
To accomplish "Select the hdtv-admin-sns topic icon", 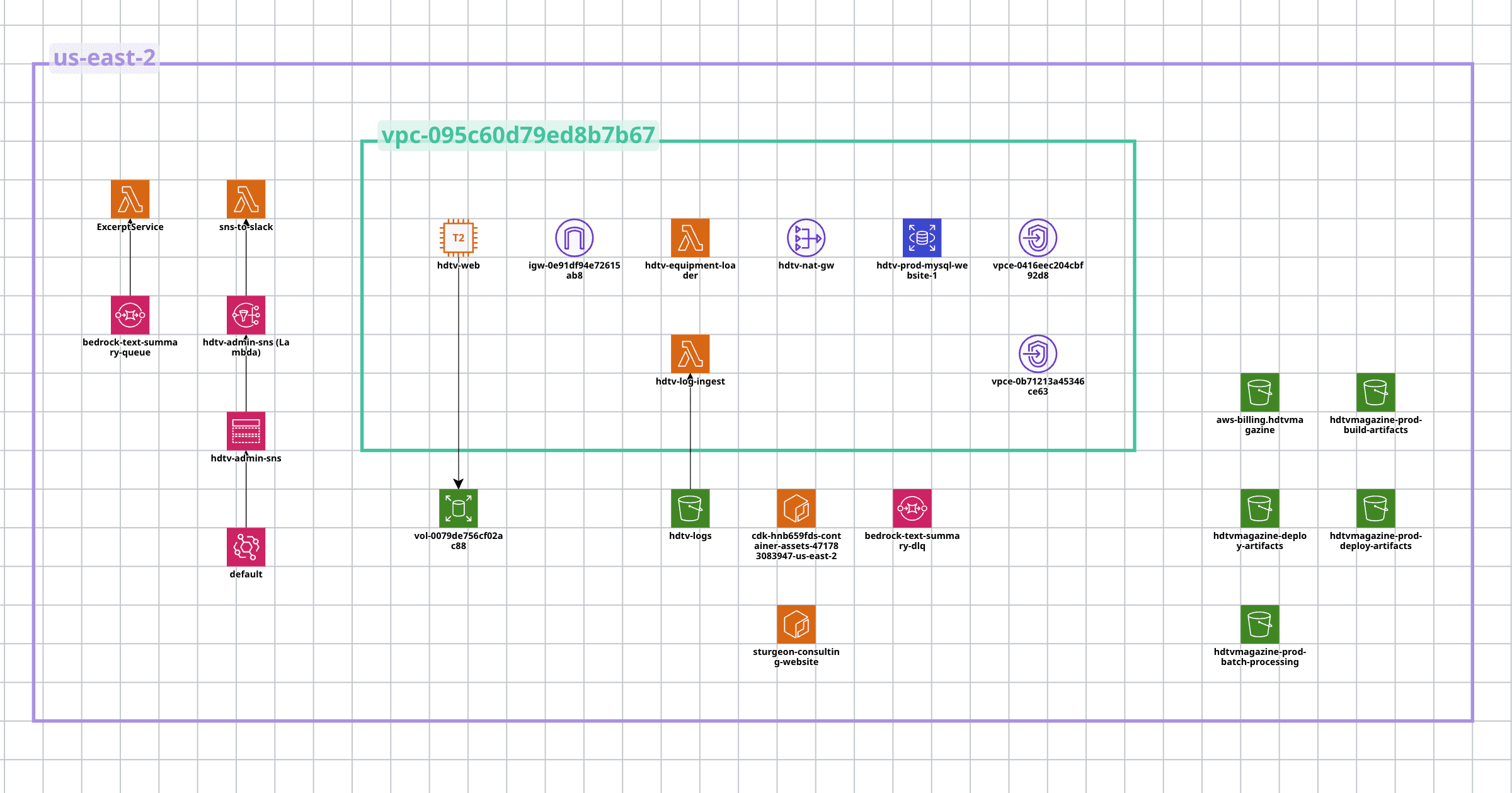I will pos(246,432).
